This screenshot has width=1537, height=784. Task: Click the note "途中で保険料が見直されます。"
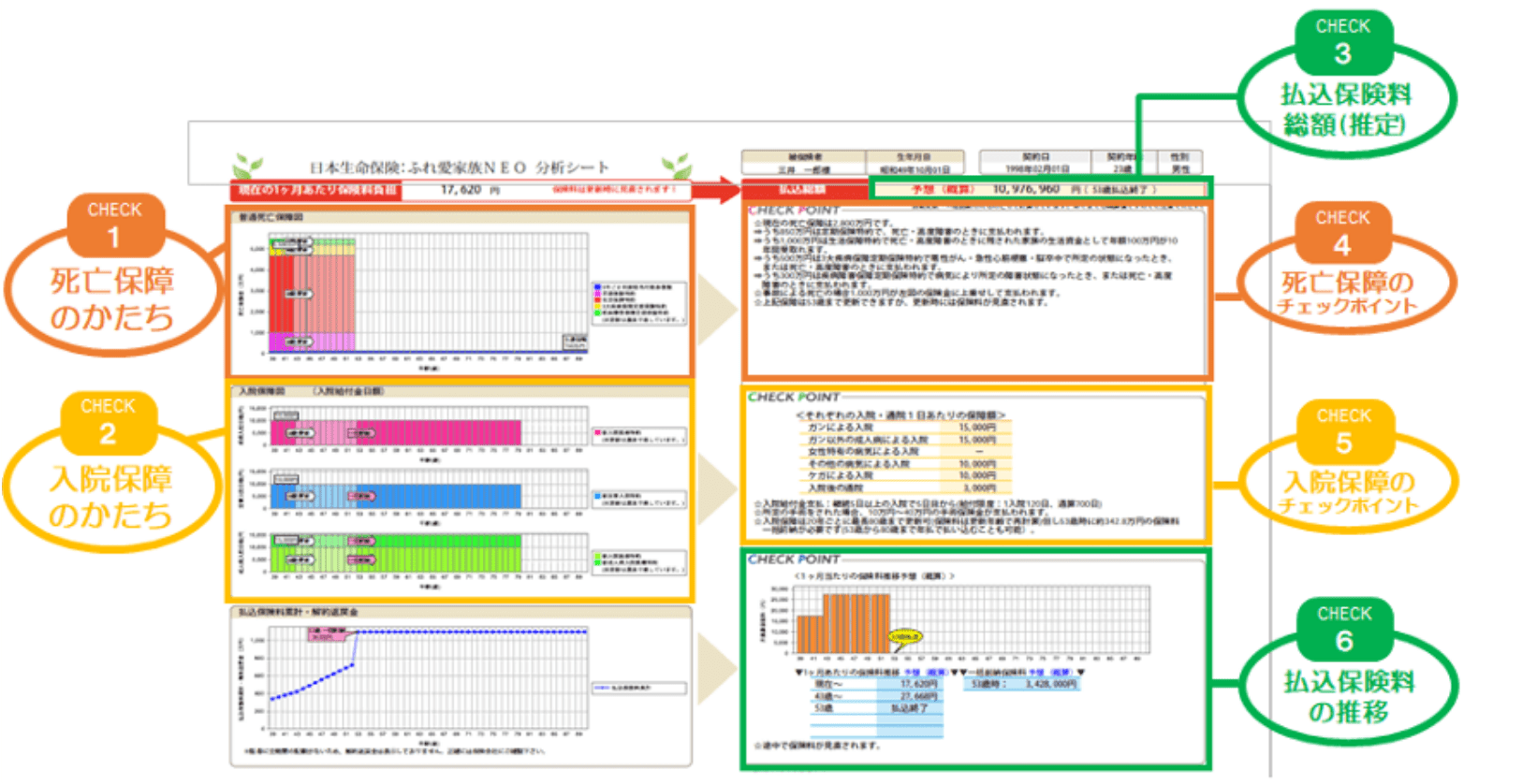tap(817, 747)
